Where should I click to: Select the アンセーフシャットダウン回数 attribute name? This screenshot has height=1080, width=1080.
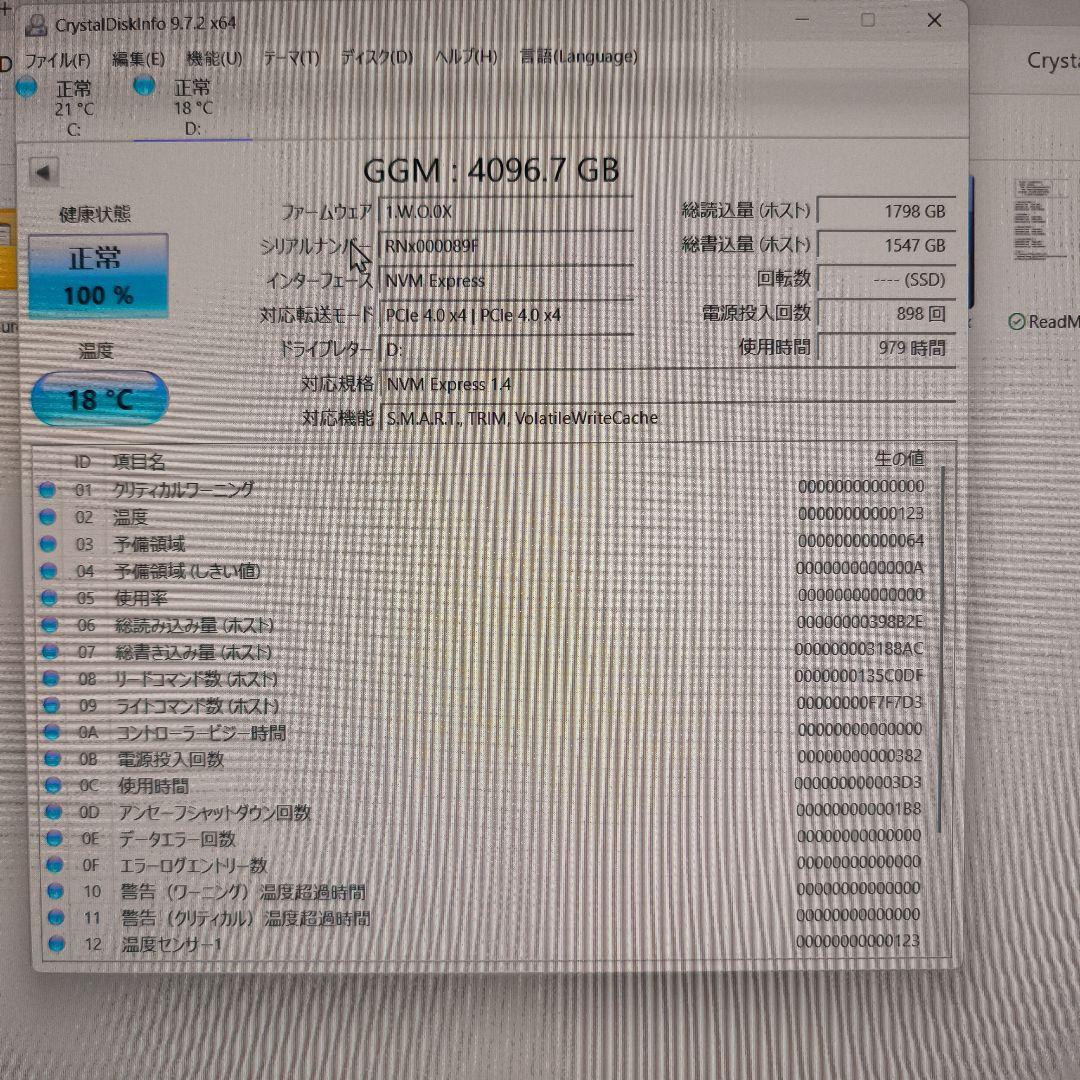click(215, 812)
